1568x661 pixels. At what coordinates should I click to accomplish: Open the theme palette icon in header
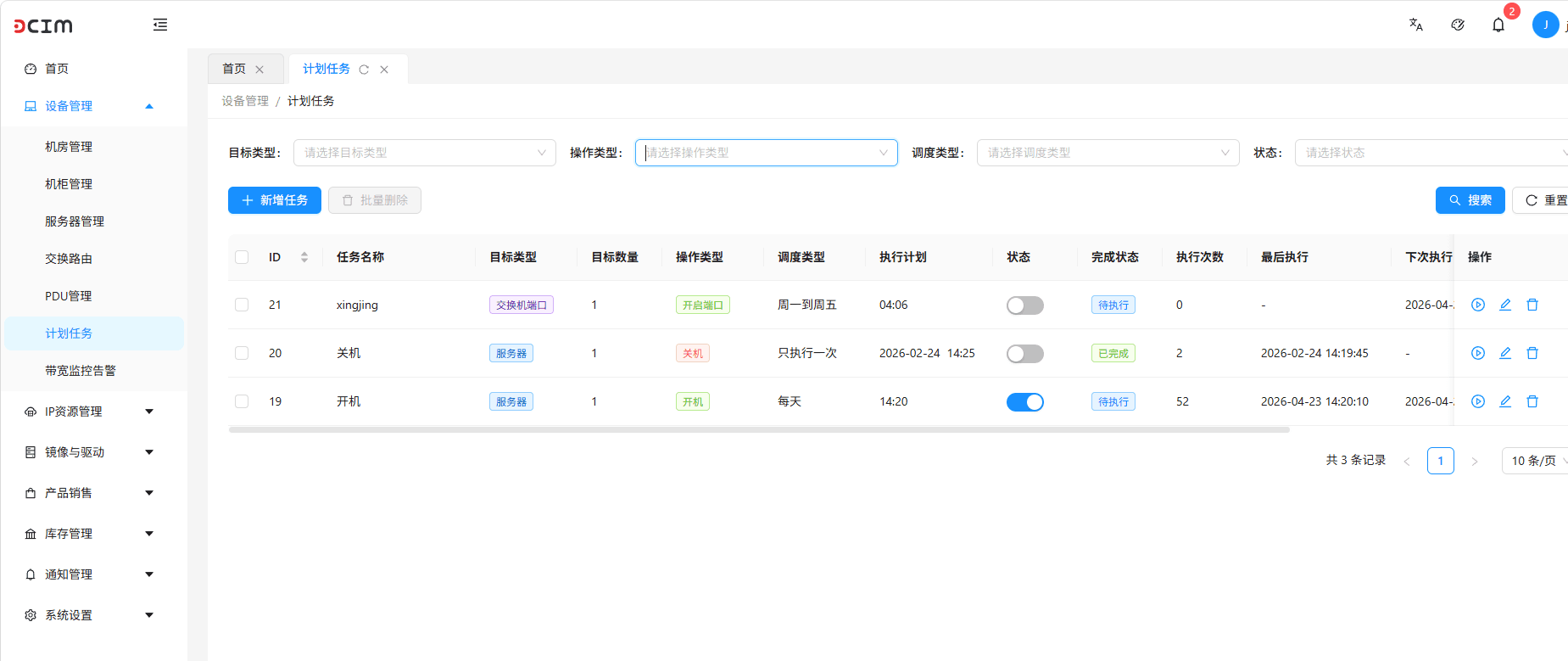[x=1458, y=25]
